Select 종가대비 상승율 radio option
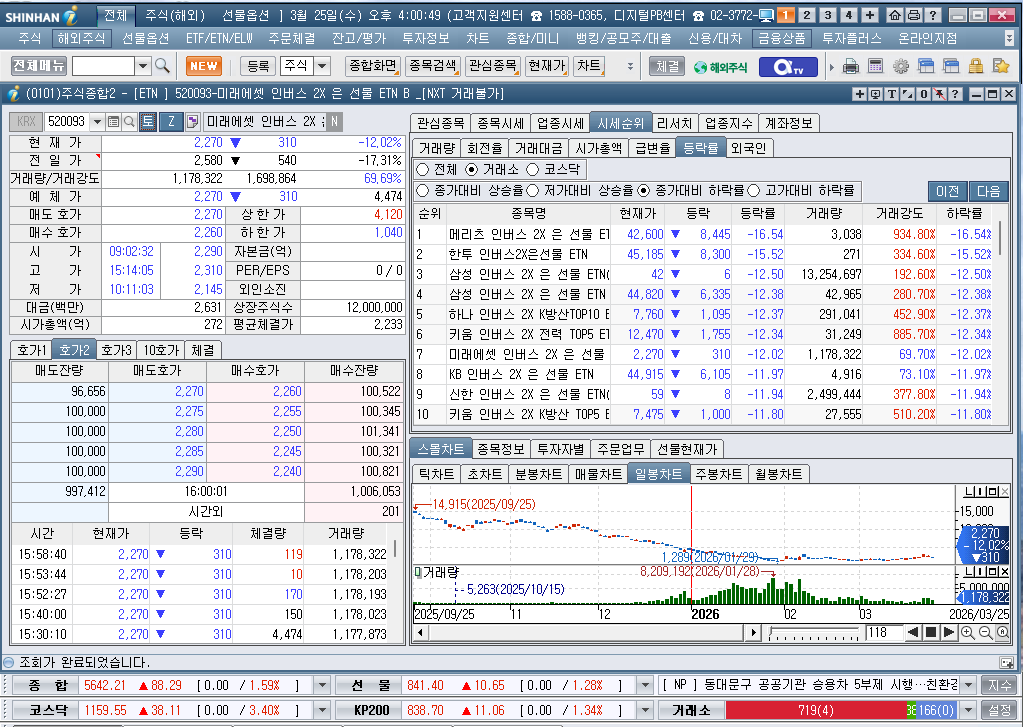The image size is (1023, 727). point(423,191)
